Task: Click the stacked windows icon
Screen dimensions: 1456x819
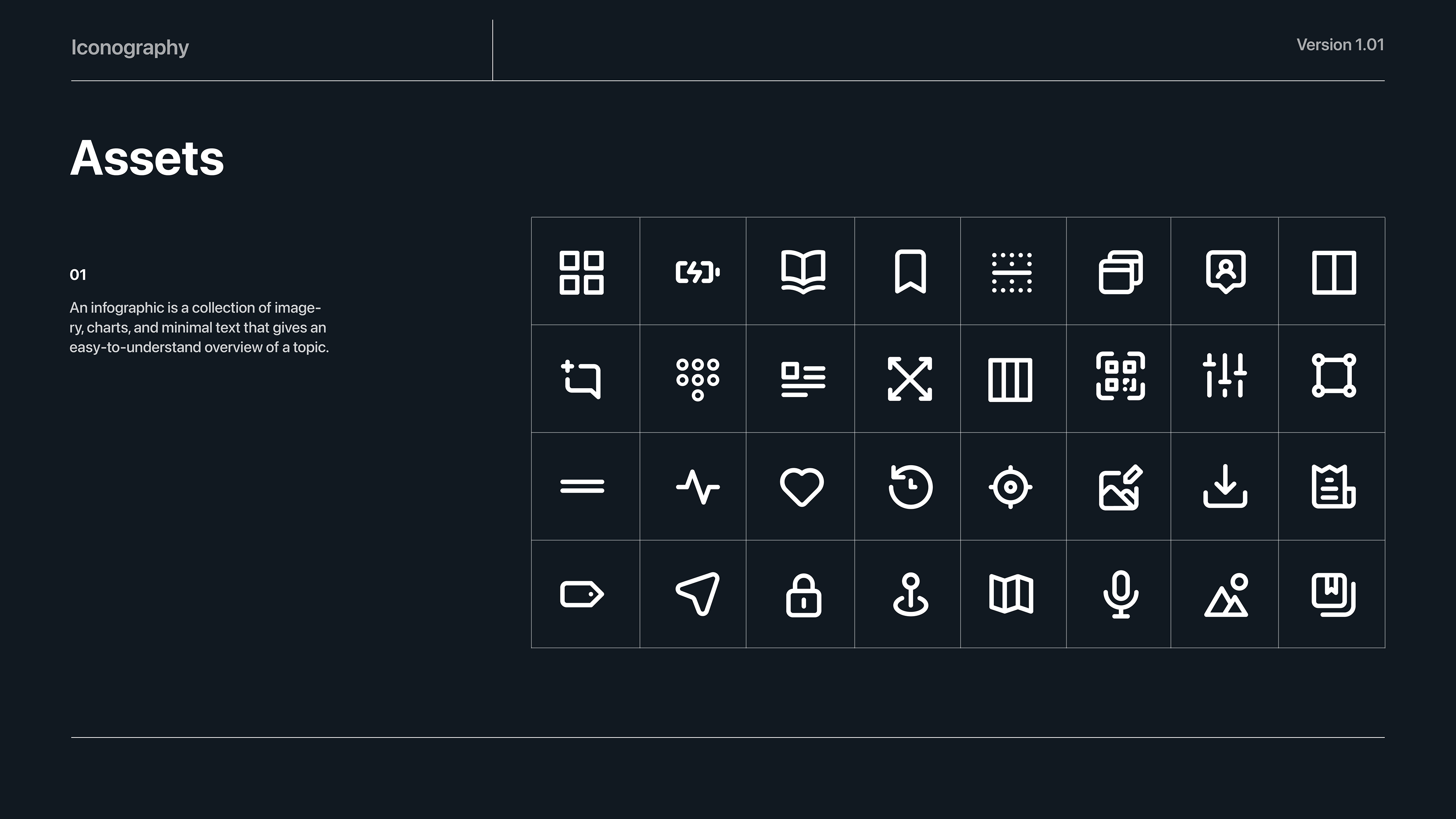Action: [x=1120, y=272]
